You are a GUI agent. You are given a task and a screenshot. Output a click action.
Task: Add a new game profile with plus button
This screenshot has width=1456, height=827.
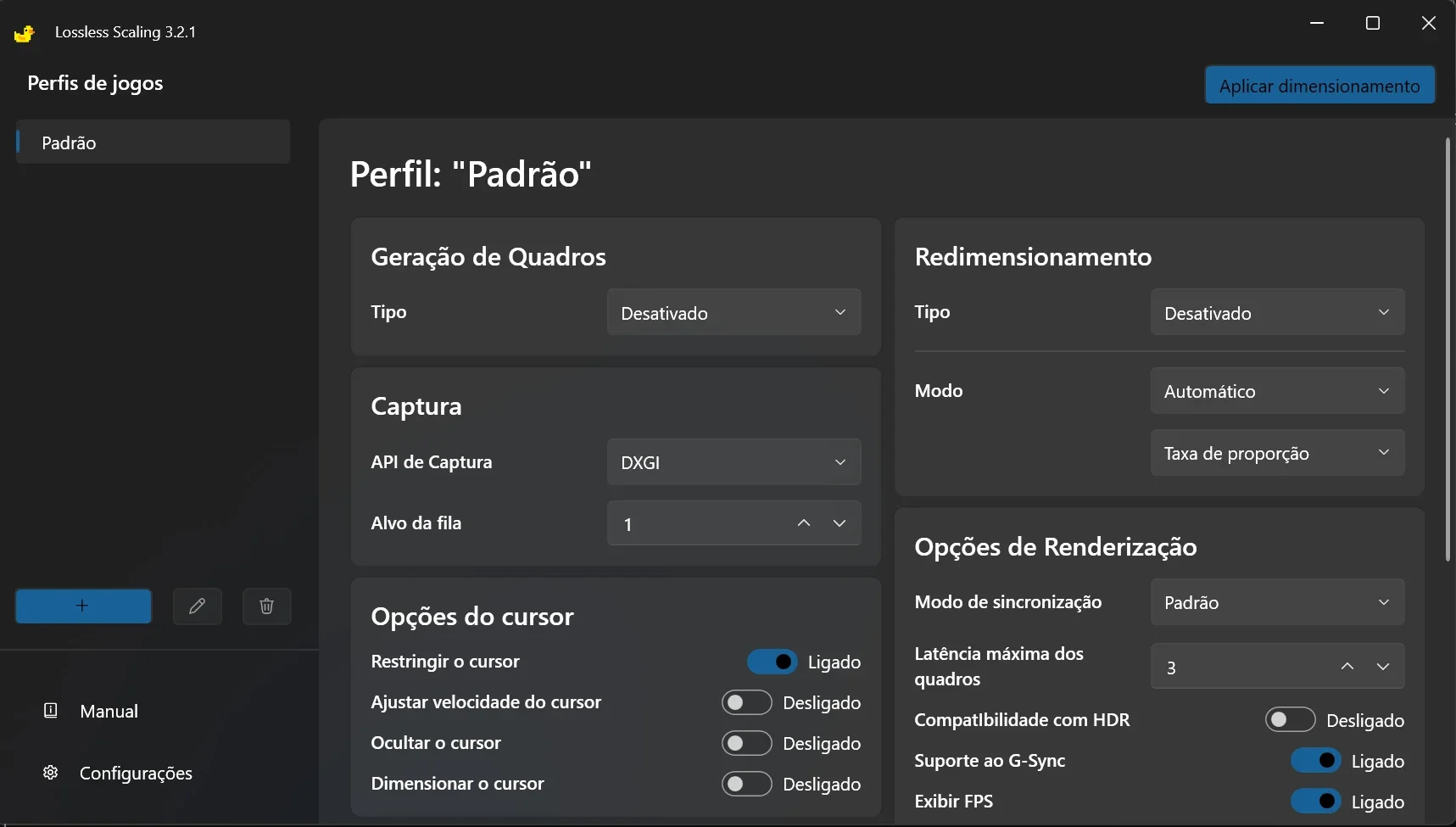(x=83, y=606)
